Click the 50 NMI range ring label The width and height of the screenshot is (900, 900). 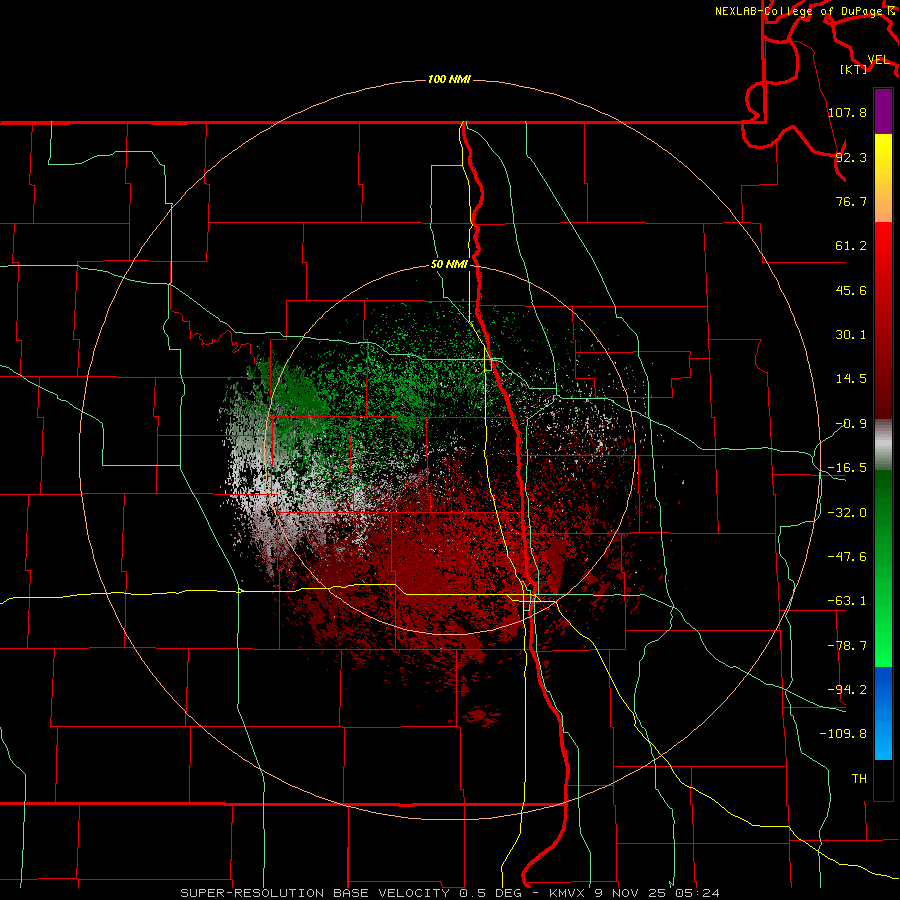click(x=449, y=265)
